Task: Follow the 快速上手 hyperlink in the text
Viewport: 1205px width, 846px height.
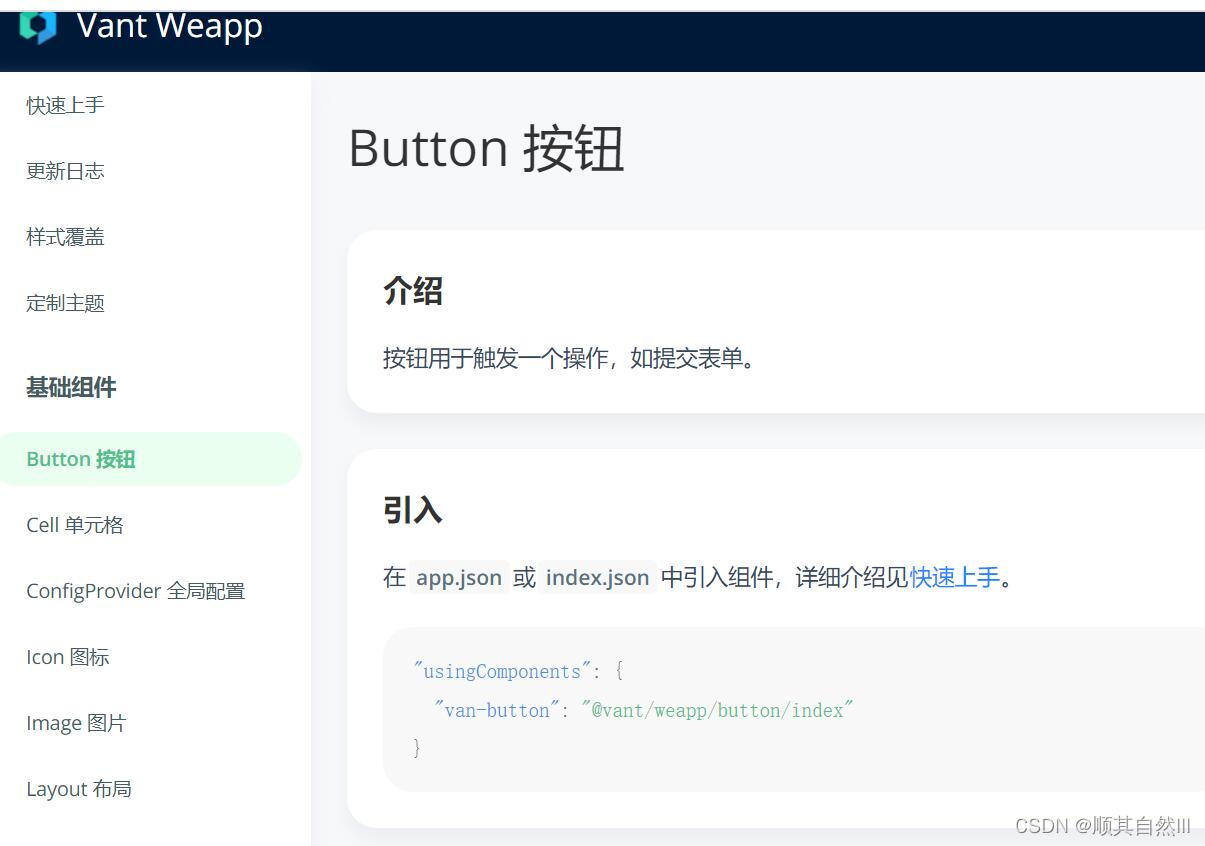Action: 953,576
